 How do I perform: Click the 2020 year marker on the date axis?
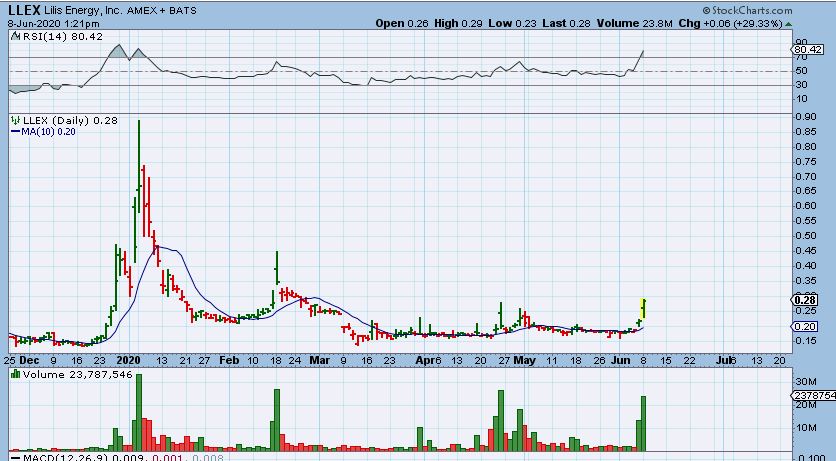129,357
